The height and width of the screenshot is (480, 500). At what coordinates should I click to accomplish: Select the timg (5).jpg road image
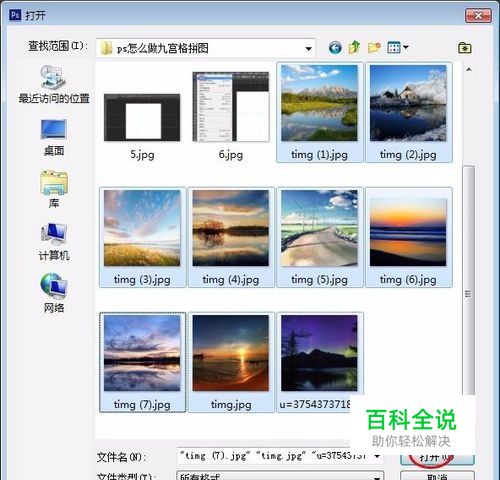(x=319, y=228)
